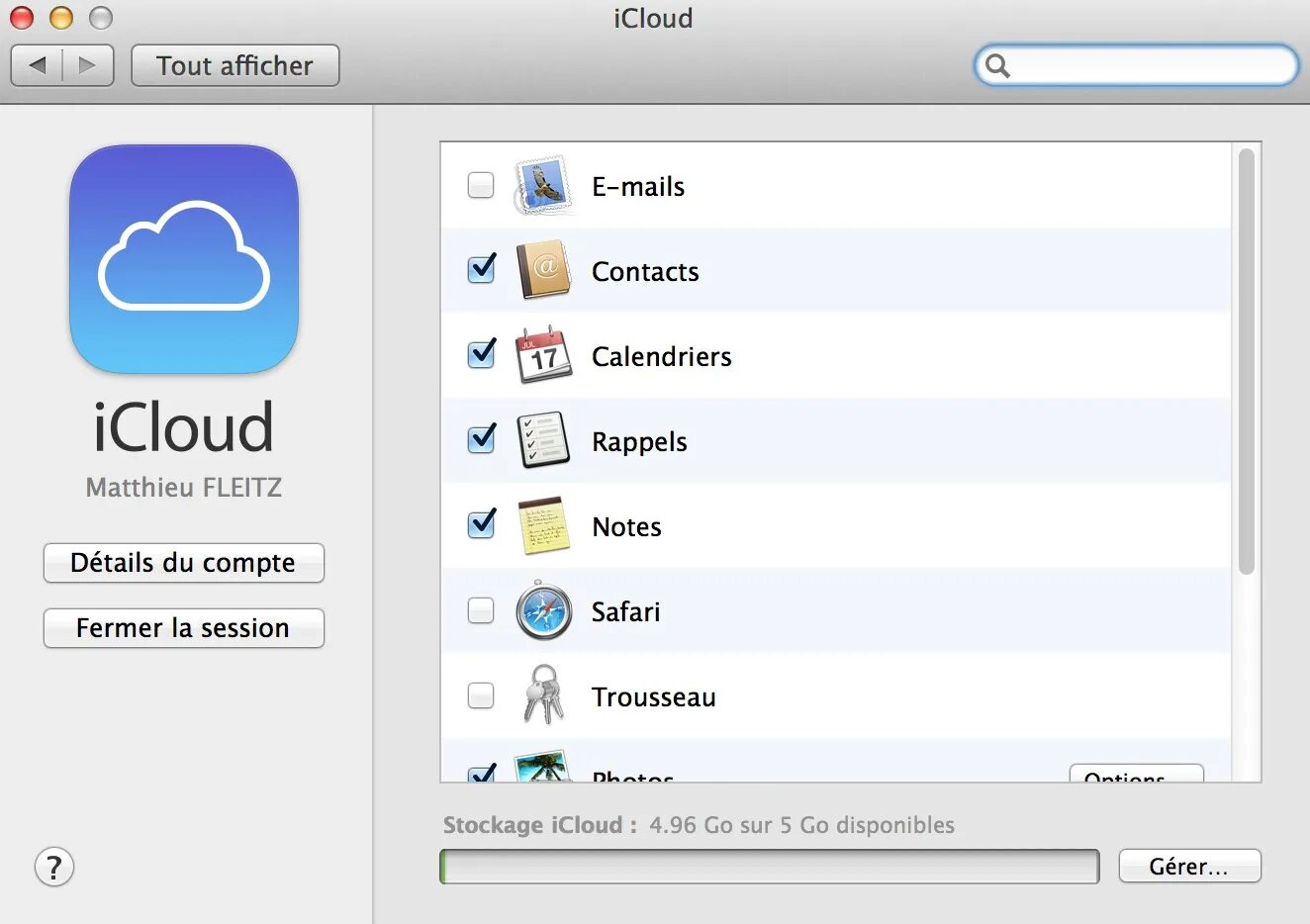This screenshot has width=1310, height=924.
Task: Open help with the question mark button
Action: pyautogui.click(x=54, y=867)
